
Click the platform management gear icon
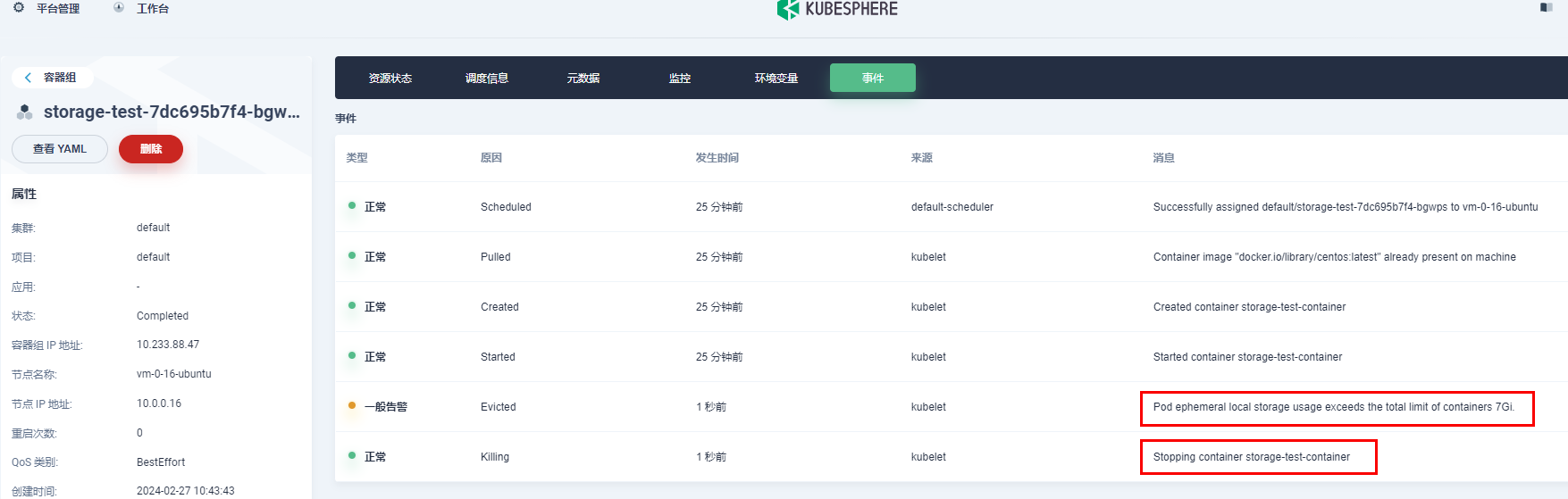pyautogui.click(x=19, y=7)
